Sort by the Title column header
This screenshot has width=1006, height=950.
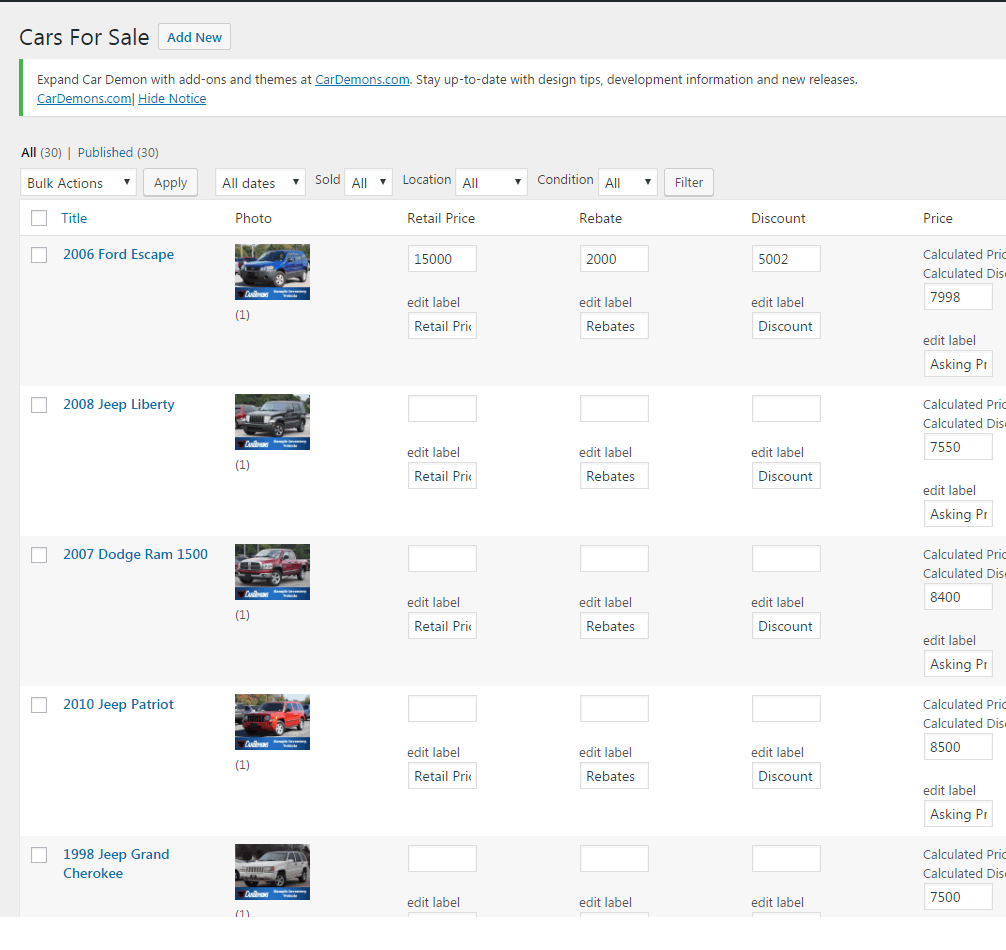[x=74, y=218]
